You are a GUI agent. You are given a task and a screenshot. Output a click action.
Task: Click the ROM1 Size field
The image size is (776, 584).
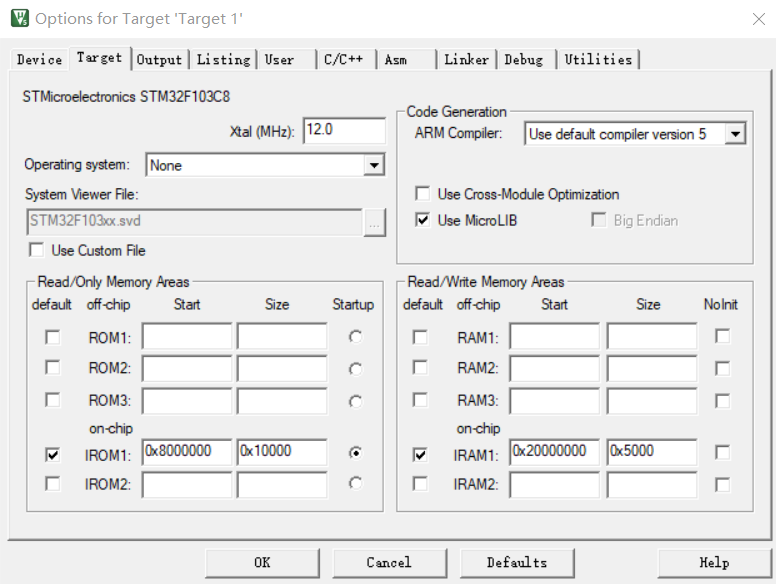282,337
